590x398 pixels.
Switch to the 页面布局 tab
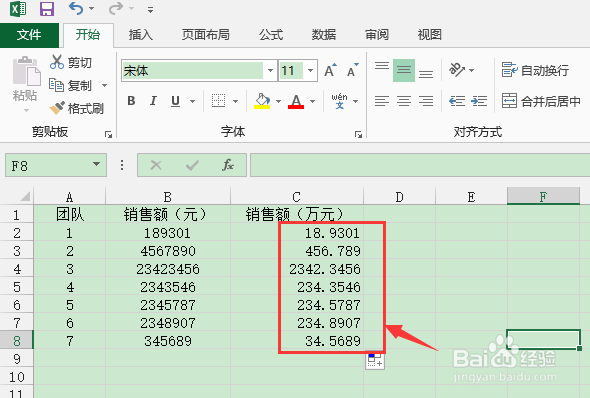click(205, 35)
